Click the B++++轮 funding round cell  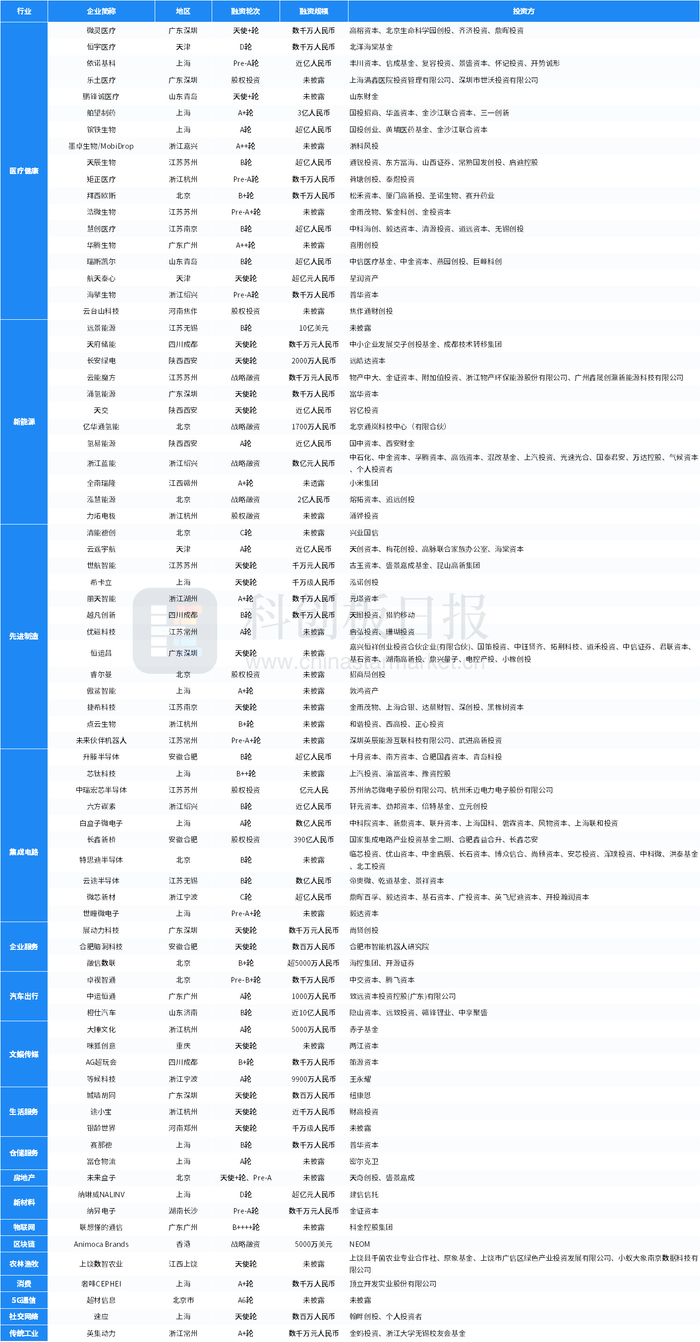246,1226
